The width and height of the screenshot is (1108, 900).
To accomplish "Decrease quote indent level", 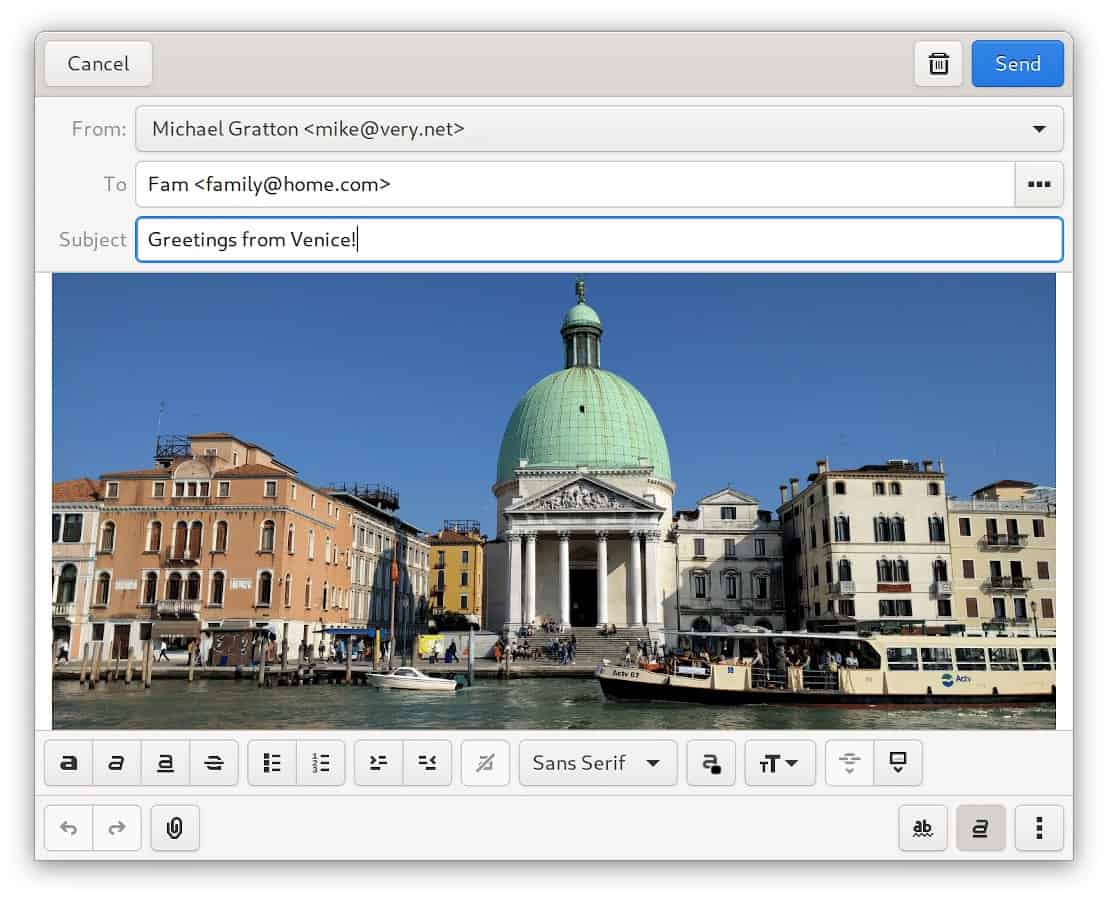I will point(427,763).
